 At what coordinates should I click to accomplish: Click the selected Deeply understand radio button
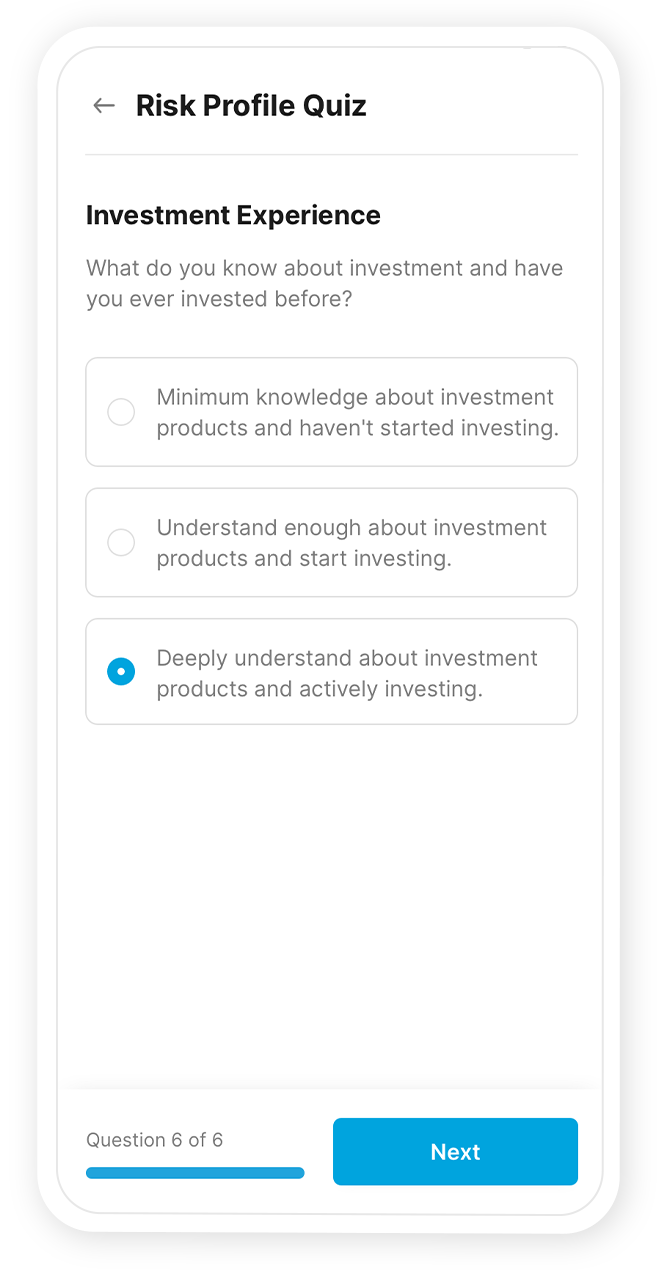click(121, 672)
